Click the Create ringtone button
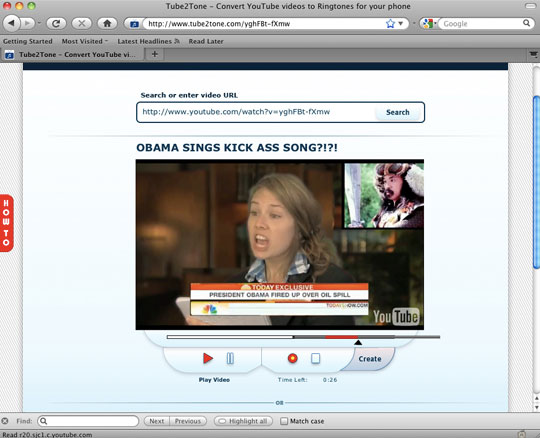Image resolution: width=540 pixels, height=438 pixels. (x=370, y=359)
